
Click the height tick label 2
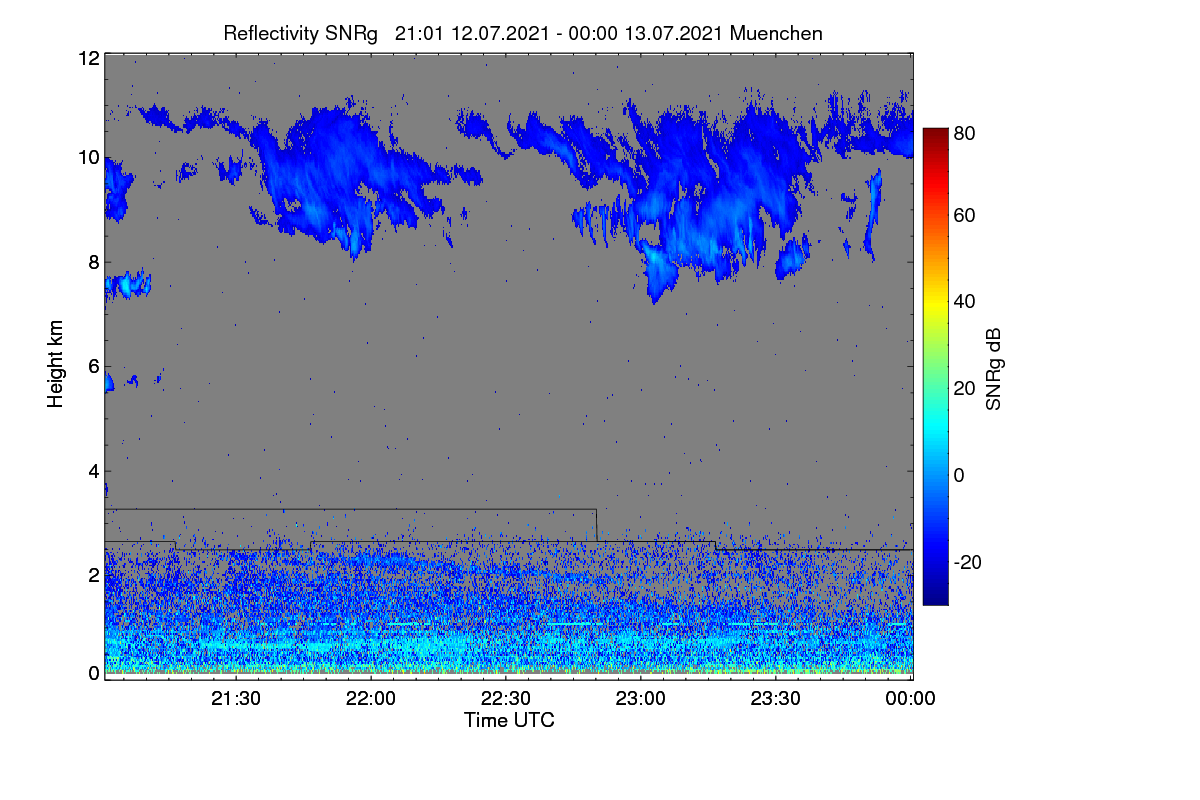[x=93, y=575]
